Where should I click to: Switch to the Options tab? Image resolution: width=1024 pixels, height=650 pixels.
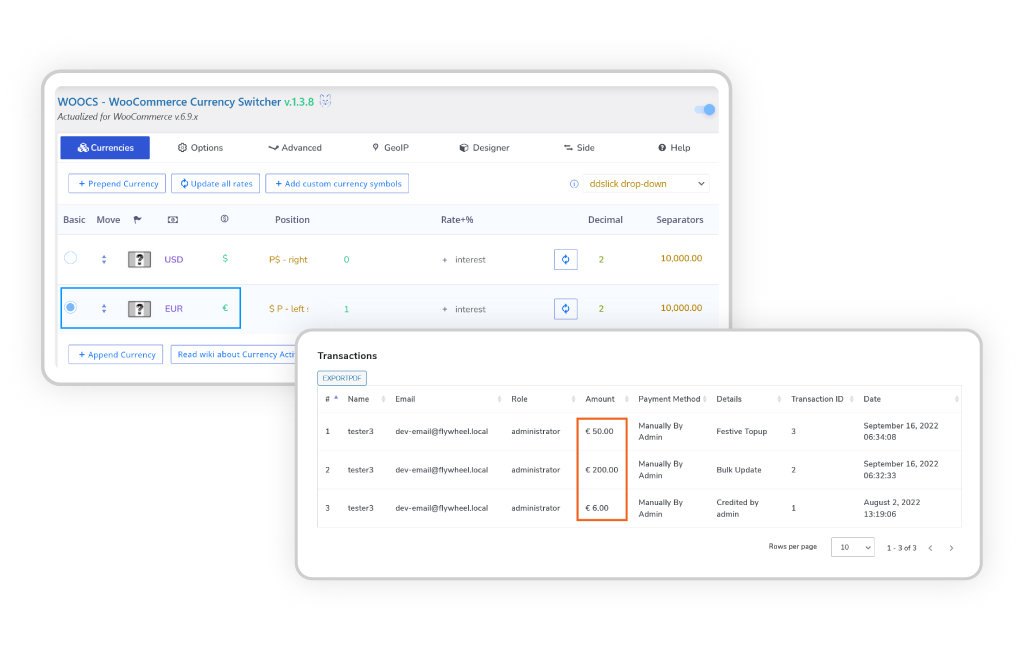click(x=200, y=148)
